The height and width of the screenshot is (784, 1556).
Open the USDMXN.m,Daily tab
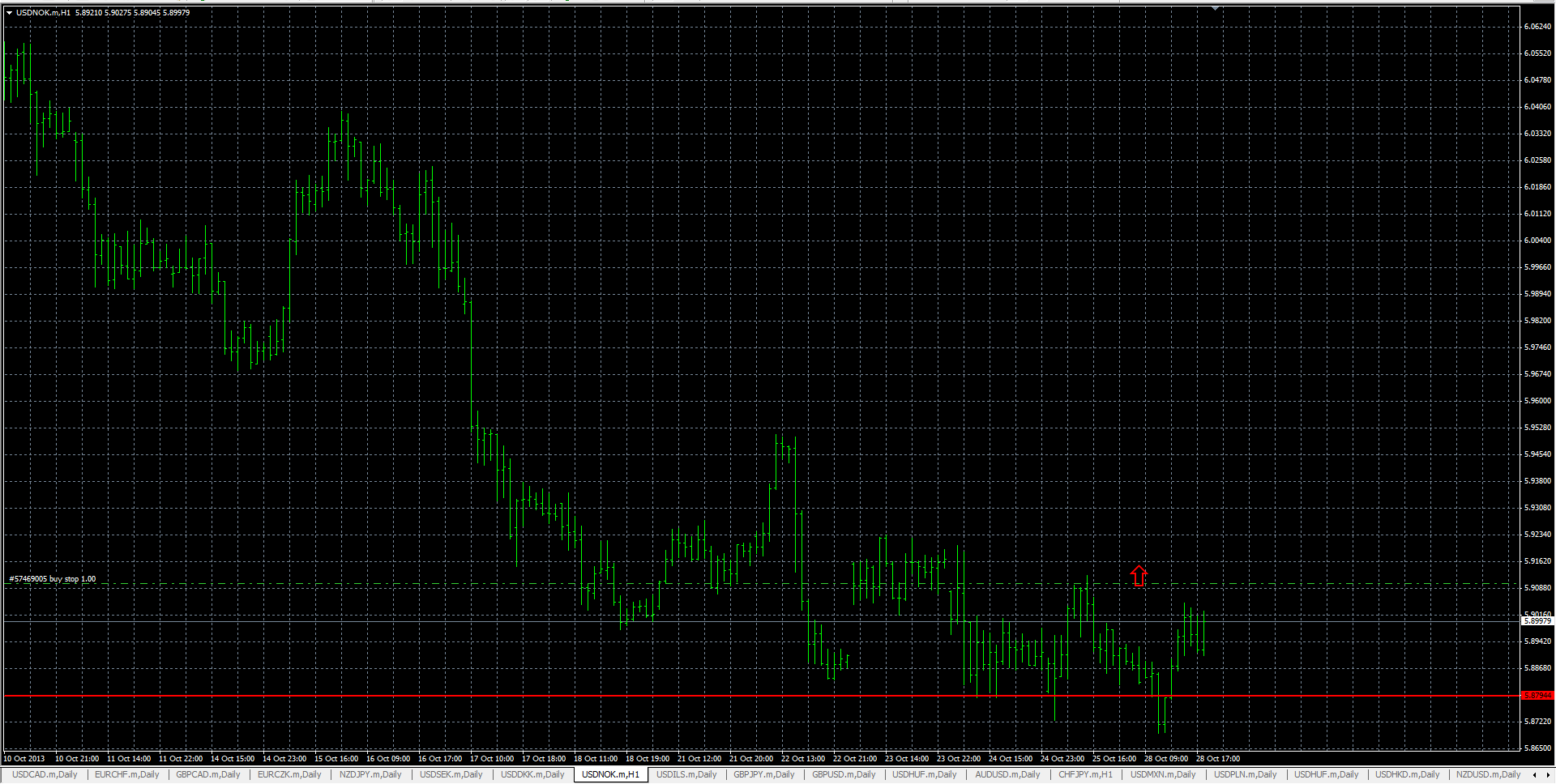click(x=1163, y=775)
